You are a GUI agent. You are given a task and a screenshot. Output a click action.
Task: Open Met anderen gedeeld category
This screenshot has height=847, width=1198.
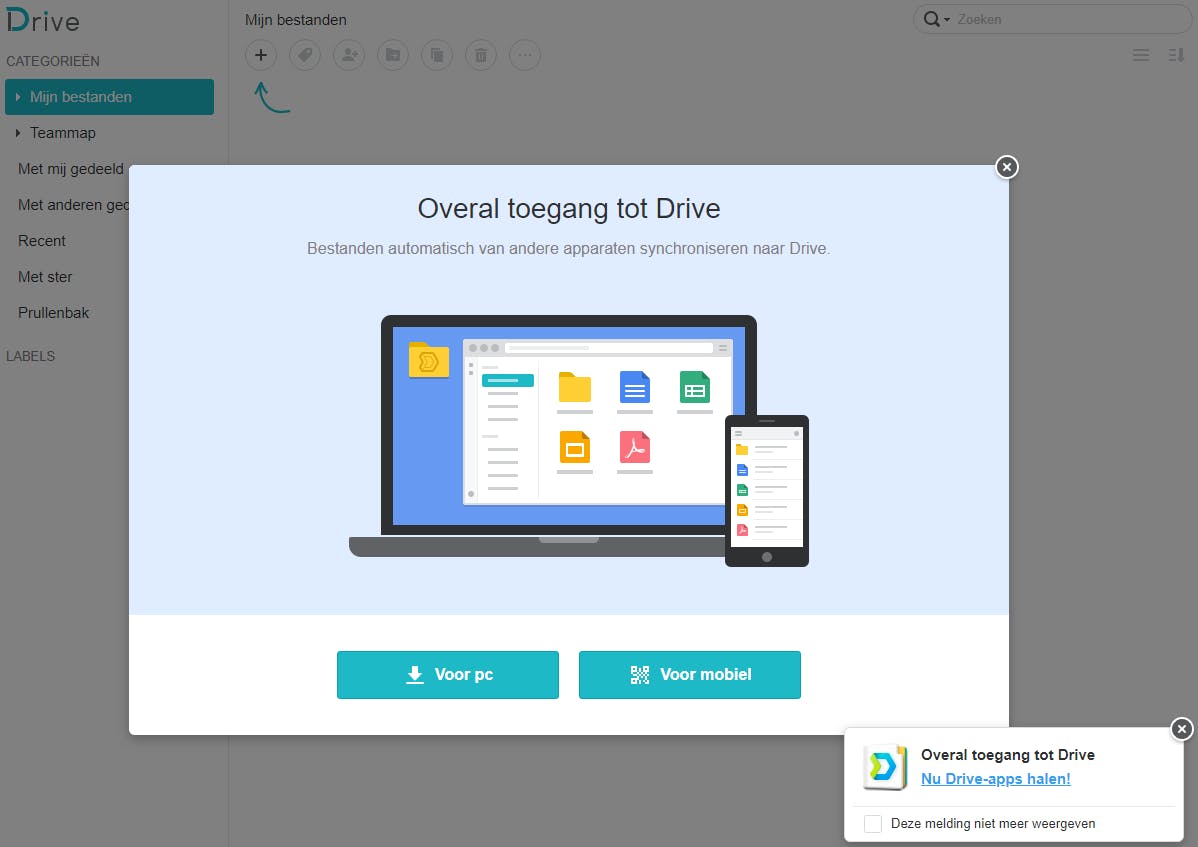[73, 205]
